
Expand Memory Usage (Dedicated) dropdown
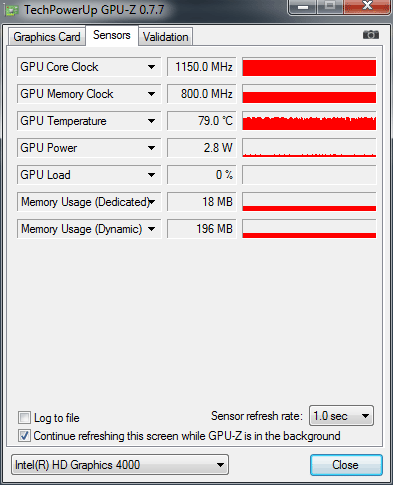click(152, 202)
